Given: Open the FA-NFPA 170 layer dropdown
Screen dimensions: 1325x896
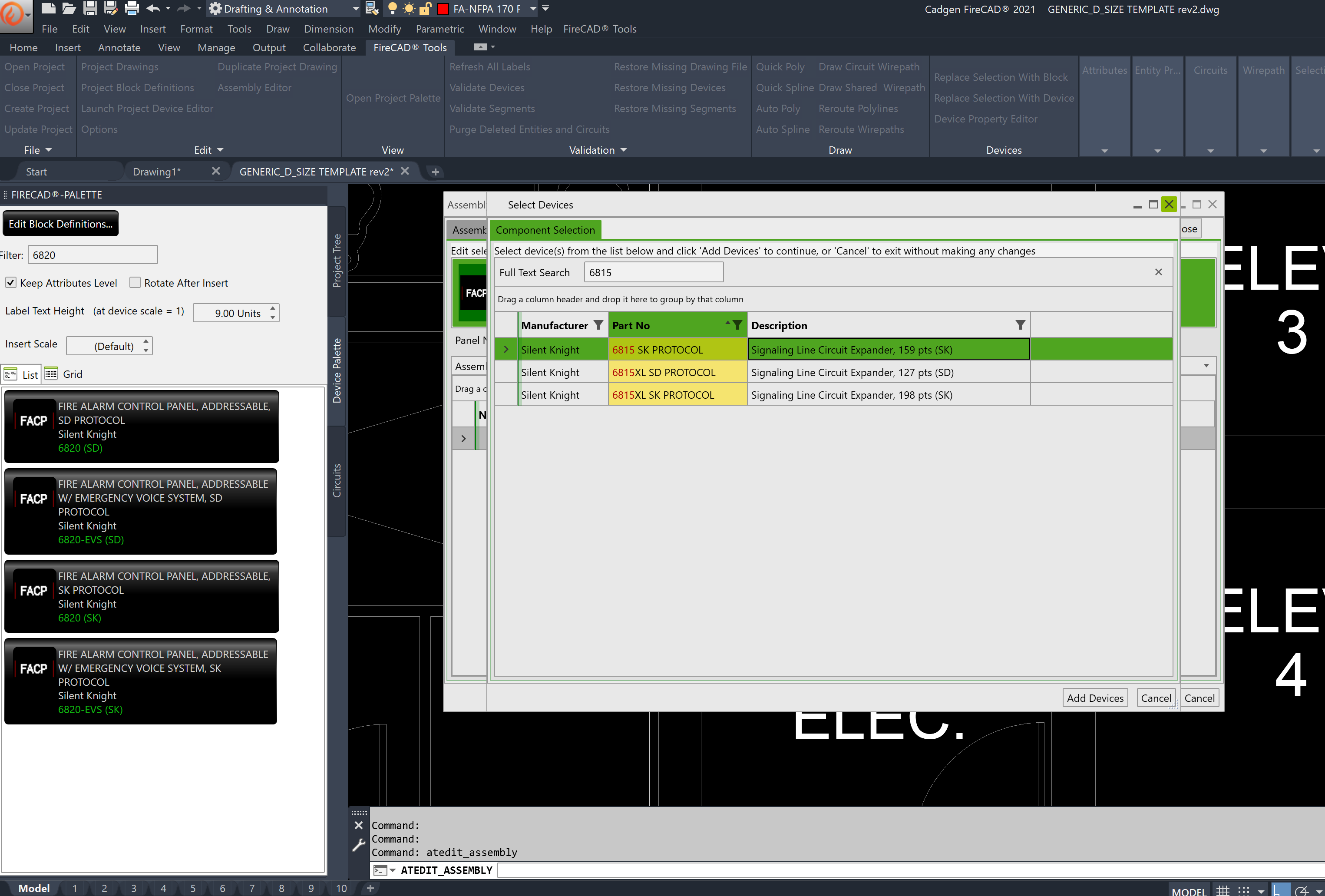Looking at the screenshot, I should pyautogui.click(x=533, y=9).
